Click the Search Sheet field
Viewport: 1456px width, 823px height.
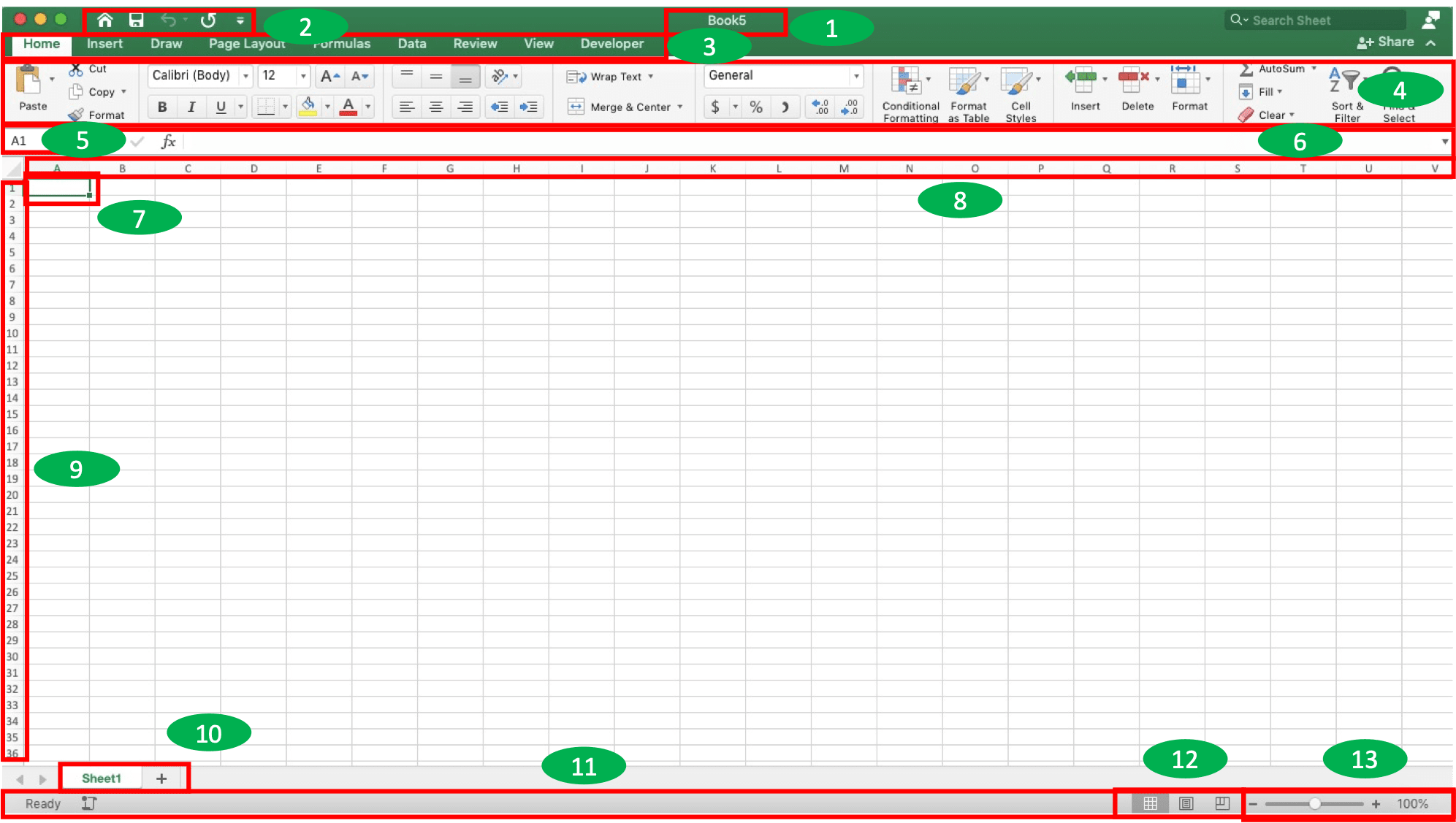coord(1315,20)
